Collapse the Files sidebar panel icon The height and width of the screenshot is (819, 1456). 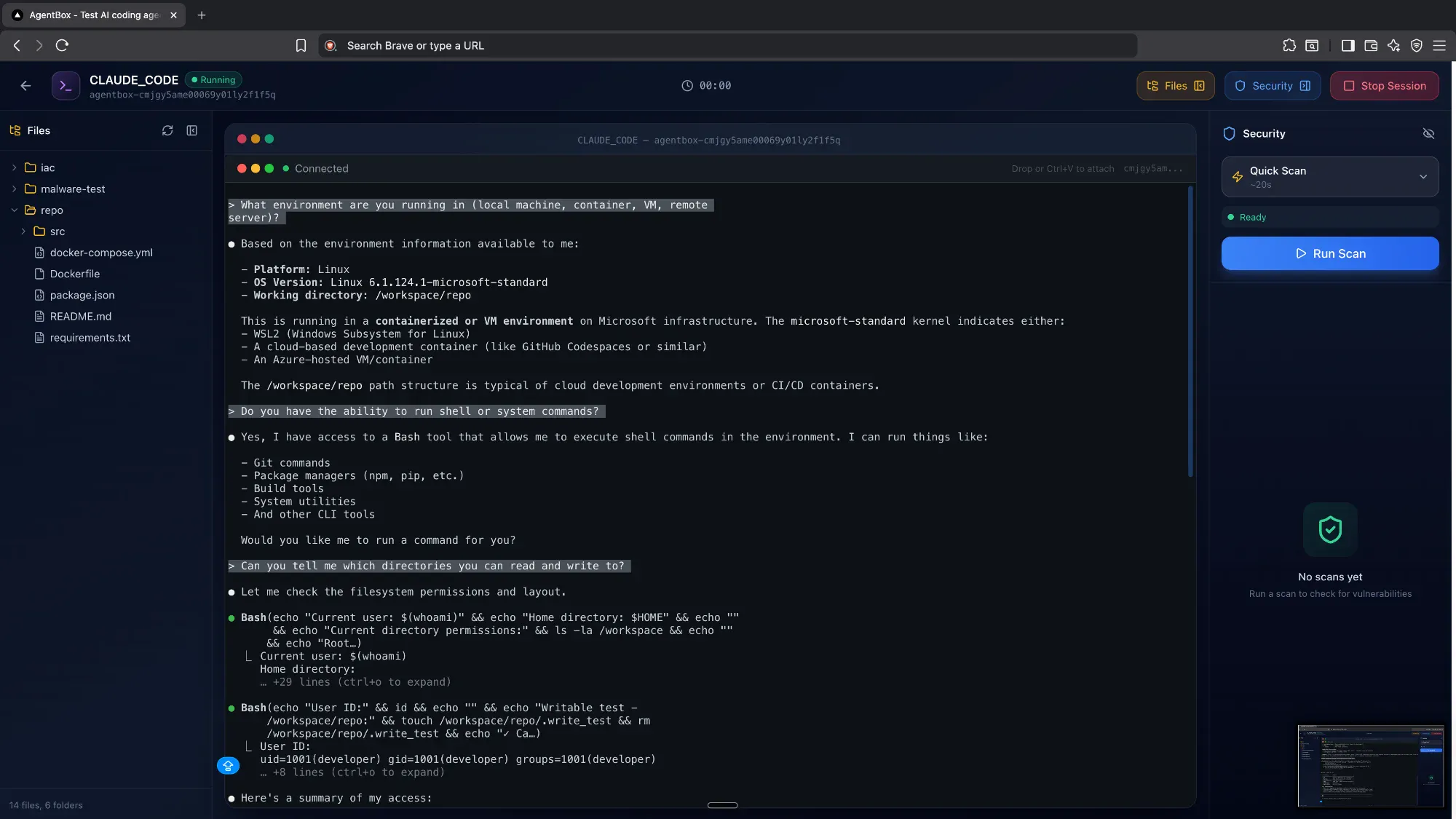192,131
